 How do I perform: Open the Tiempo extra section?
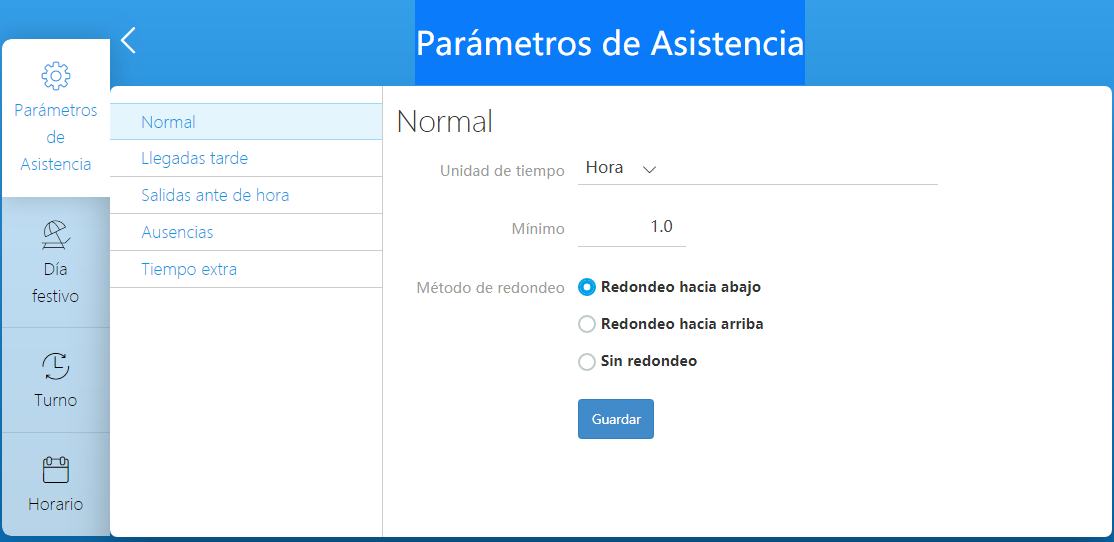pos(246,269)
